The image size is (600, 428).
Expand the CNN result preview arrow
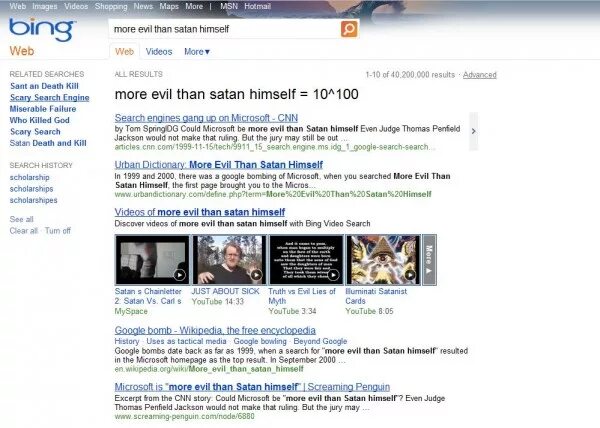(474, 131)
